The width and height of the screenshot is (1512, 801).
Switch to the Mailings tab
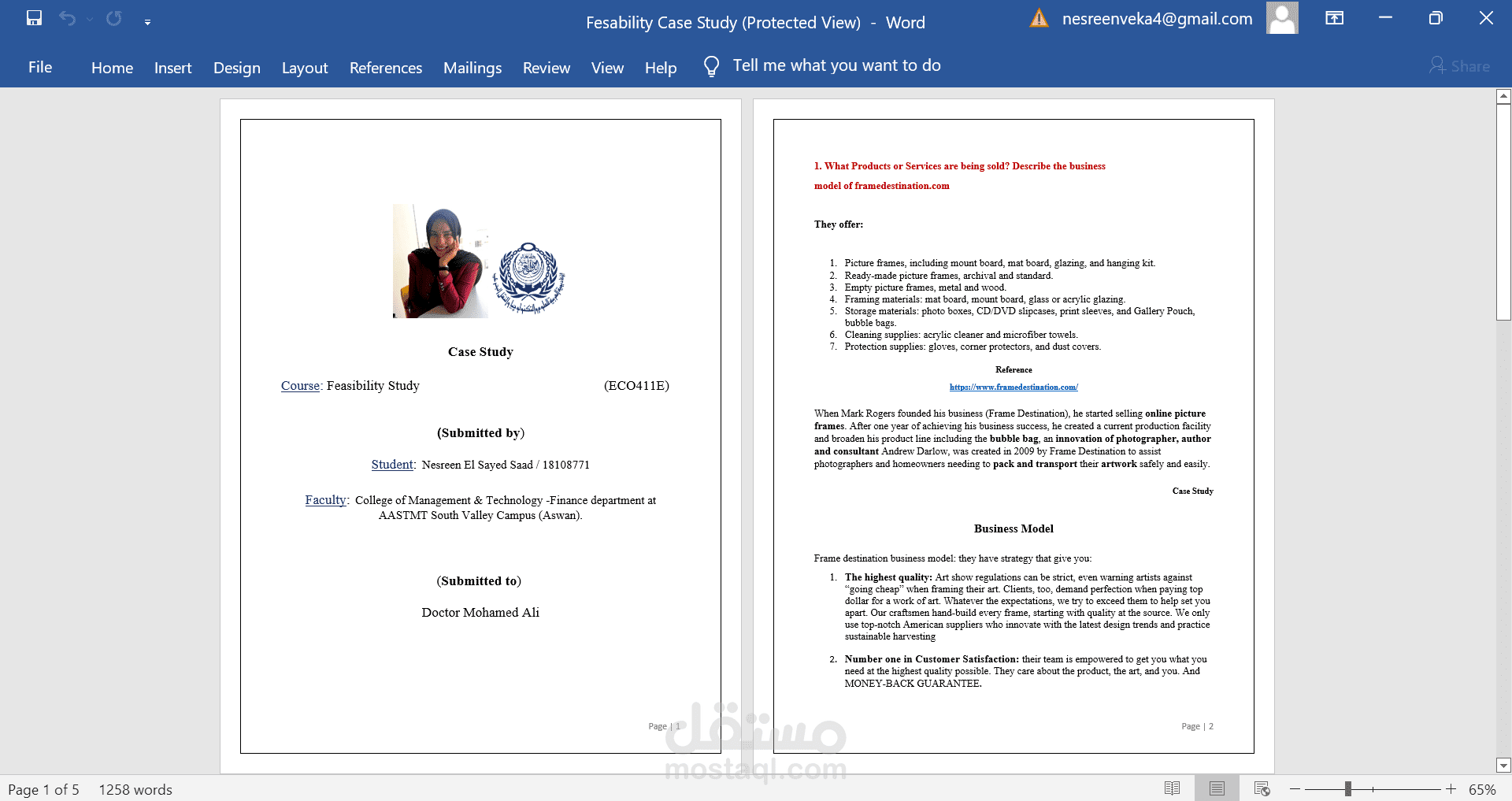[x=472, y=68]
